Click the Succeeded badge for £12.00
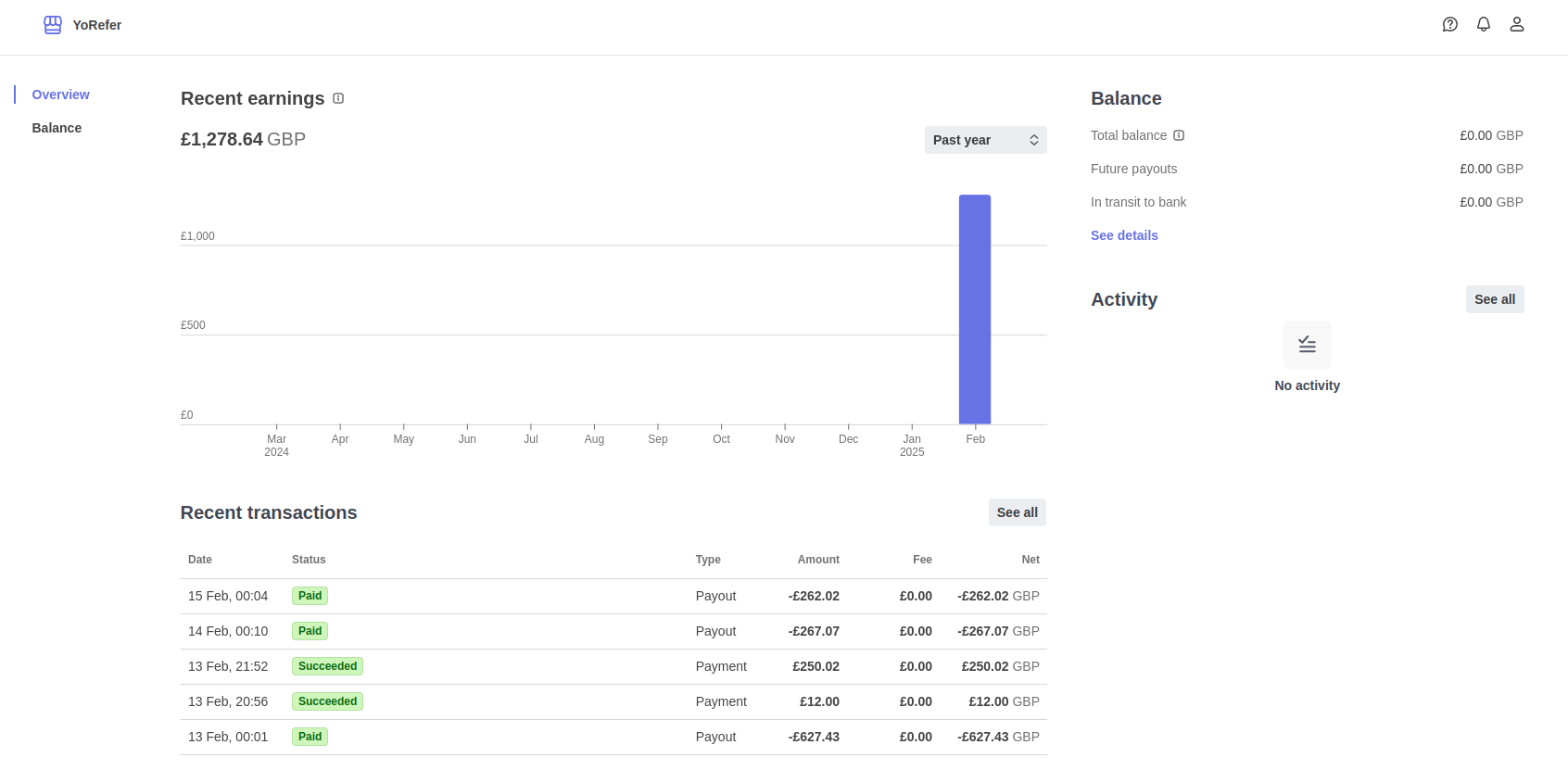Viewport: 1568px width, 770px height. (327, 701)
